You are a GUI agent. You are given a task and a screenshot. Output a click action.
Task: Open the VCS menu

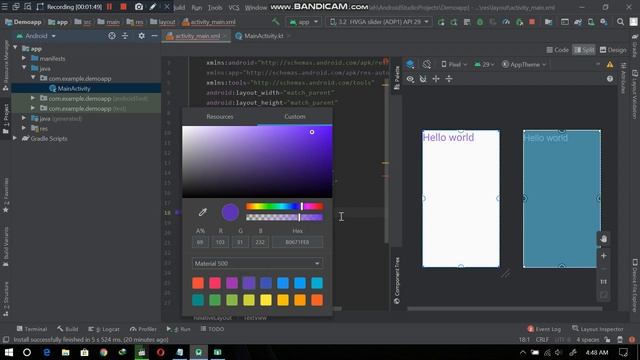point(234,7)
